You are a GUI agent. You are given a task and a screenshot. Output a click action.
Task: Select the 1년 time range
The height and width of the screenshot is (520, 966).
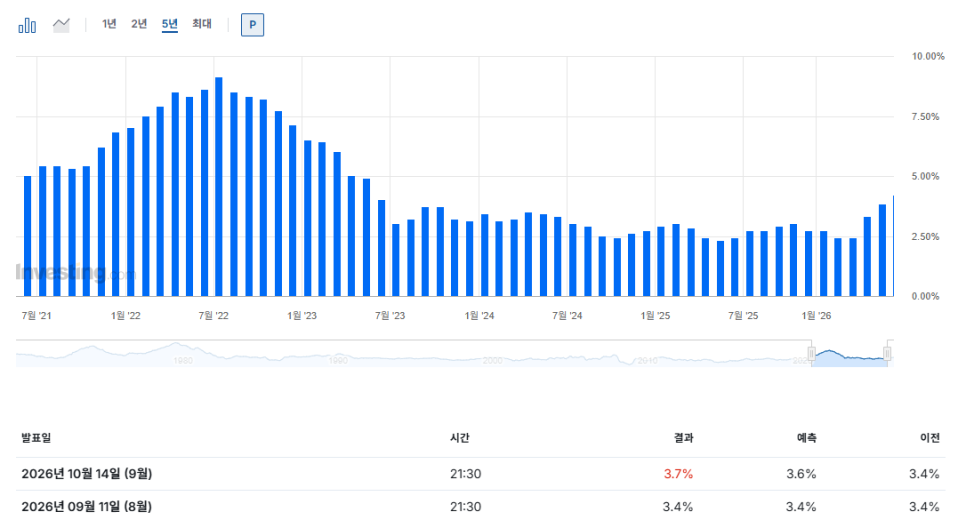[109, 24]
